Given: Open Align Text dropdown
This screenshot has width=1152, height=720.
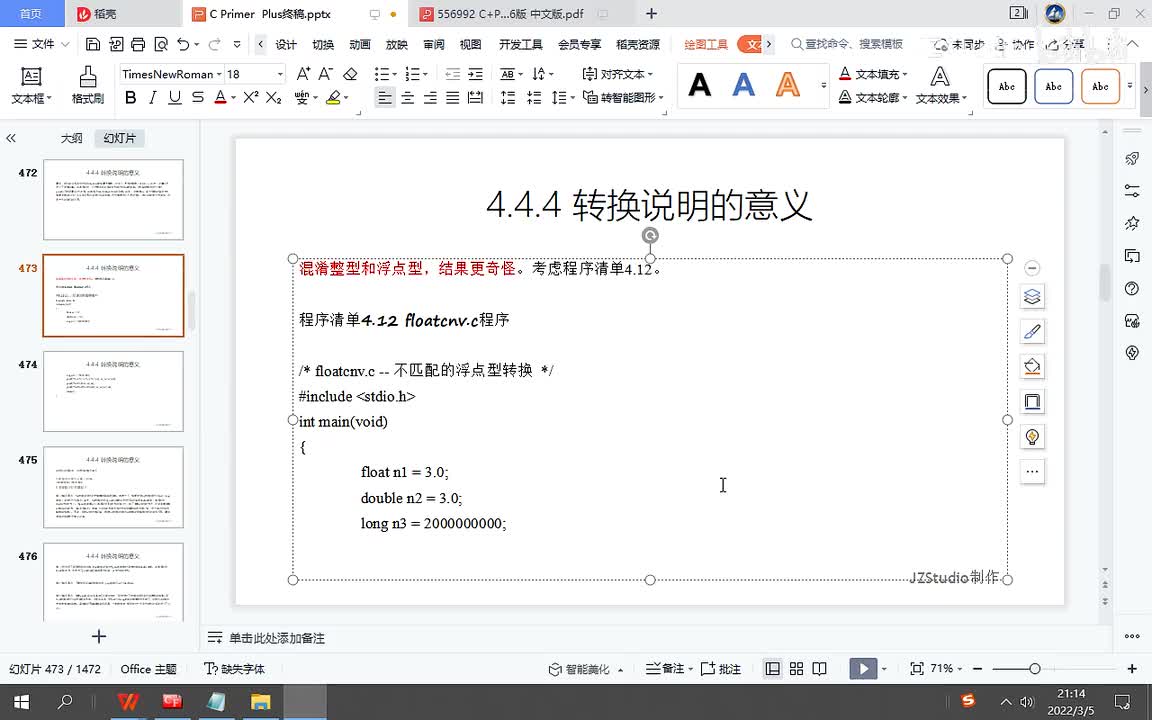Looking at the screenshot, I should (617, 74).
